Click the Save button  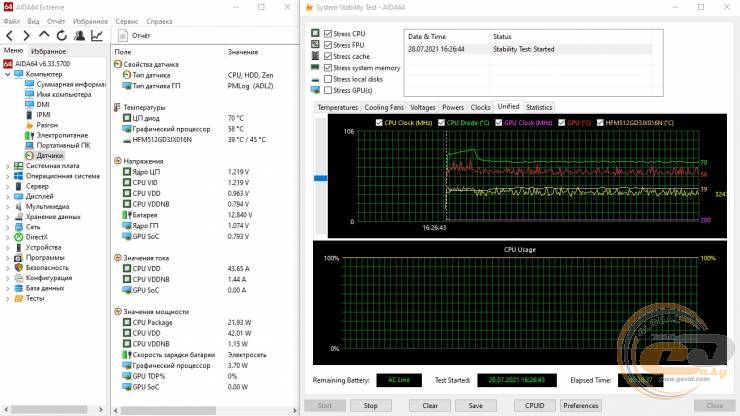tap(476, 406)
